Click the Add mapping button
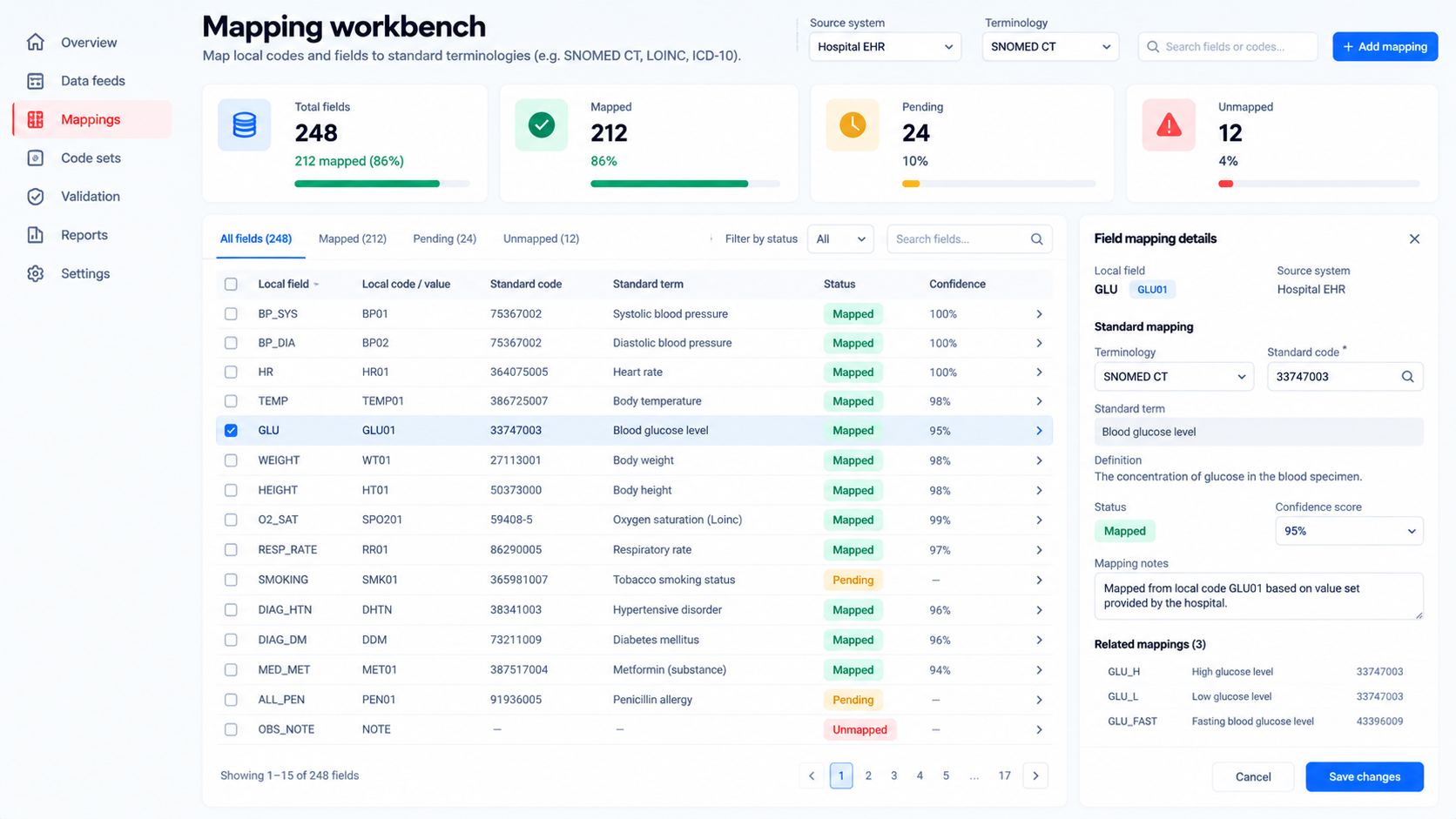The height and width of the screenshot is (819, 1456). click(x=1385, y=47)
